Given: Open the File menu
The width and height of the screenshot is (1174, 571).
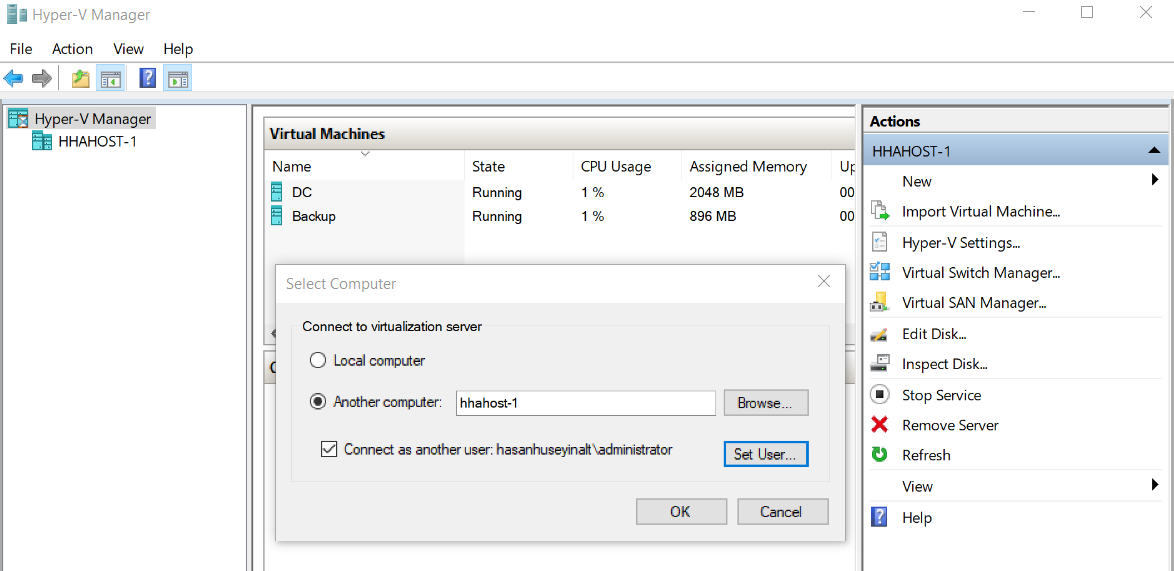Looking at the screenshot, I should coord(21,49).
